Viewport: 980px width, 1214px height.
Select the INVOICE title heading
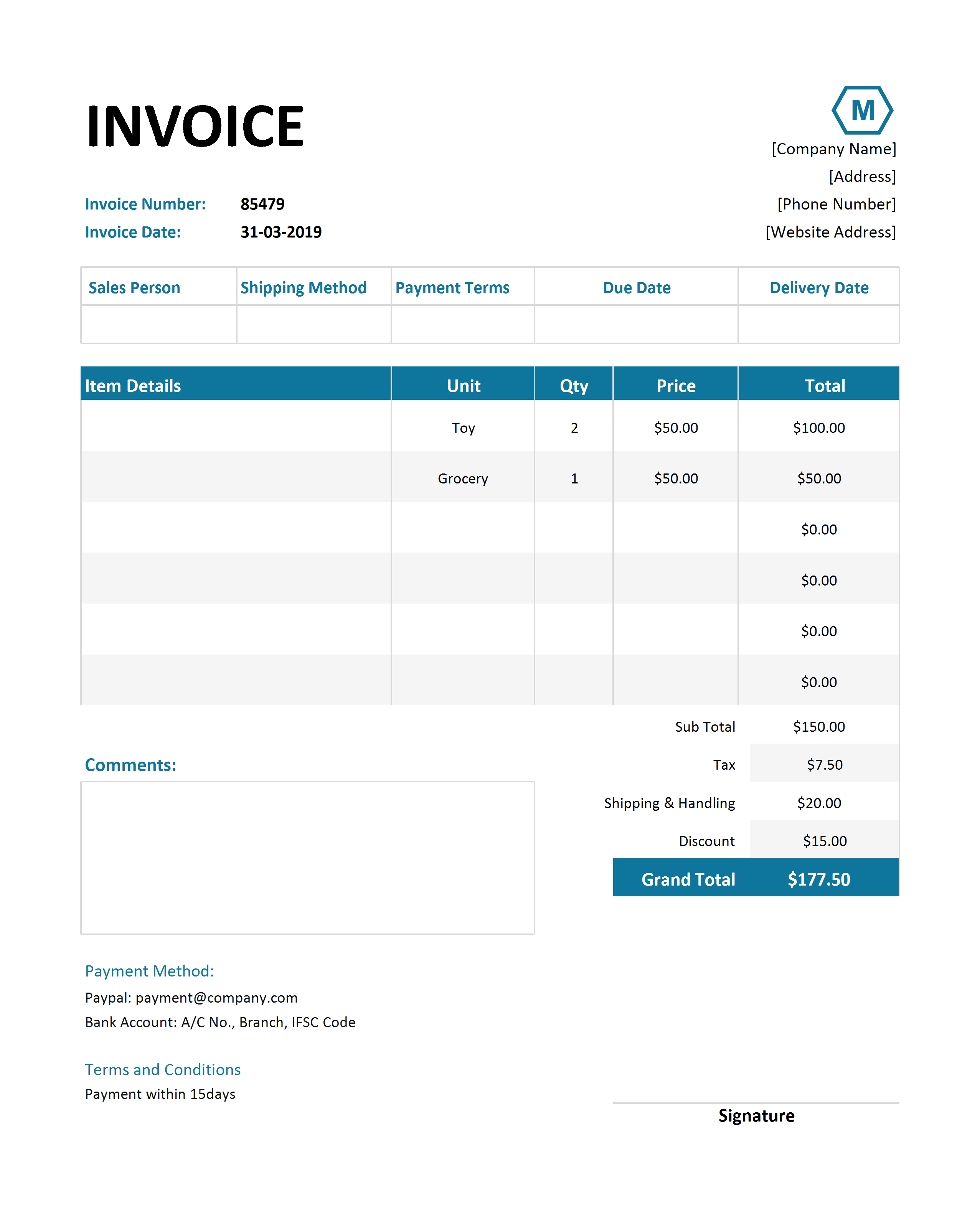click(195, 126)
